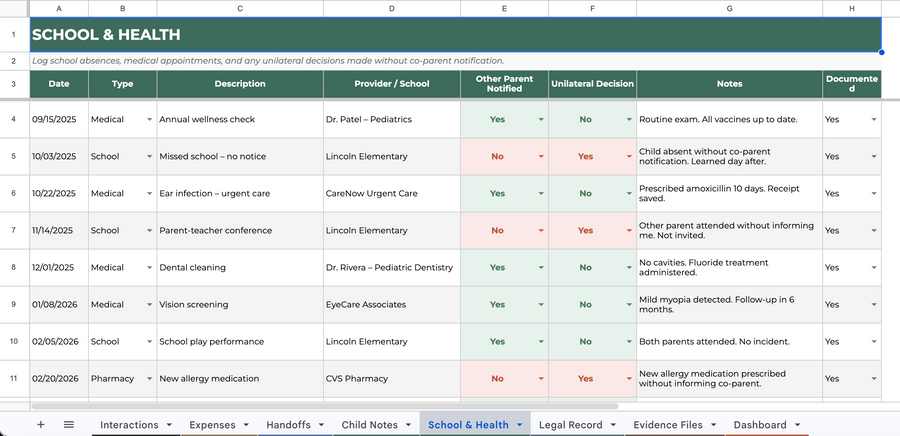900x436 pixels.
Task: Select the Dr. Patel – Pediatrics cell
Action: (x=391, y=119)
